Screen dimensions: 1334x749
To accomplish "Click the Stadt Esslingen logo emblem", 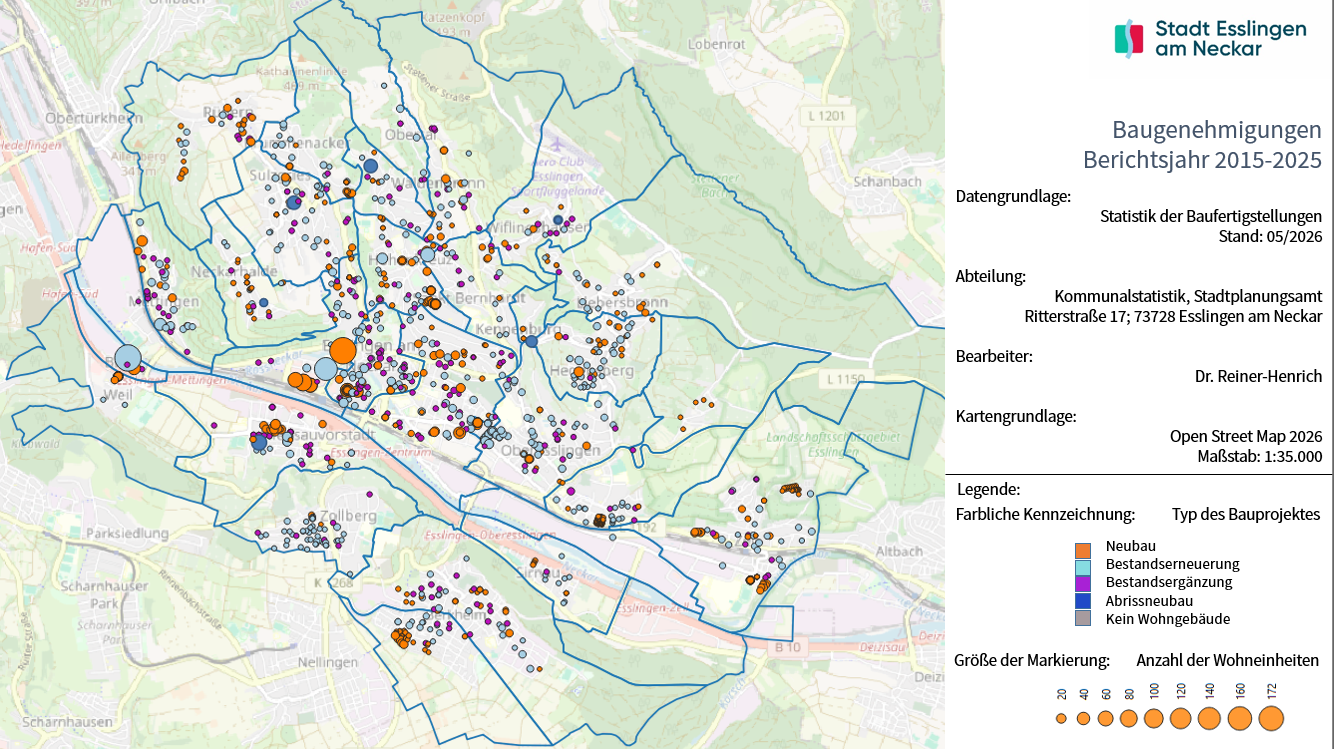I will (x=1129, y=38).
